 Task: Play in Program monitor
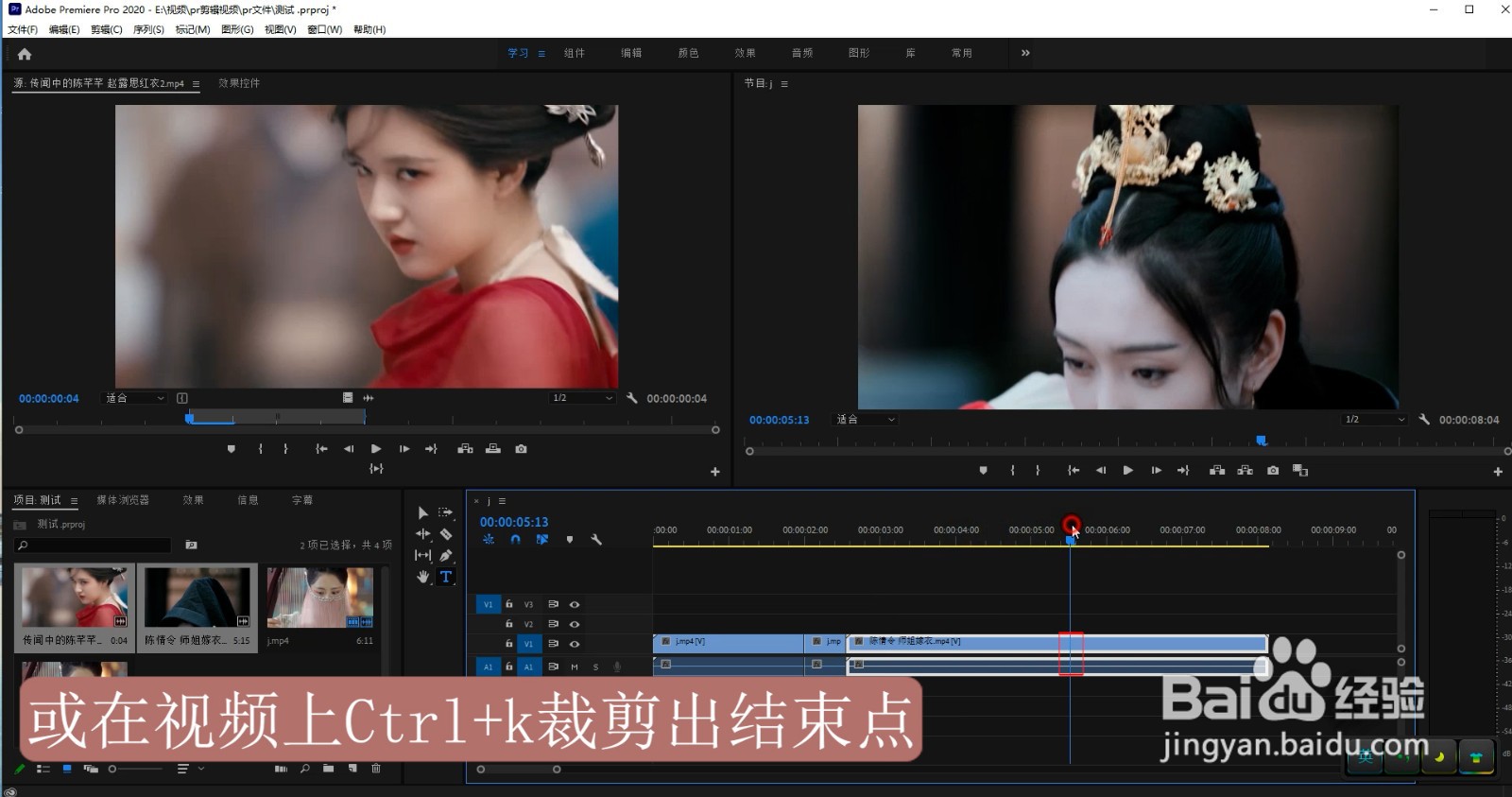pos(1127,470)
